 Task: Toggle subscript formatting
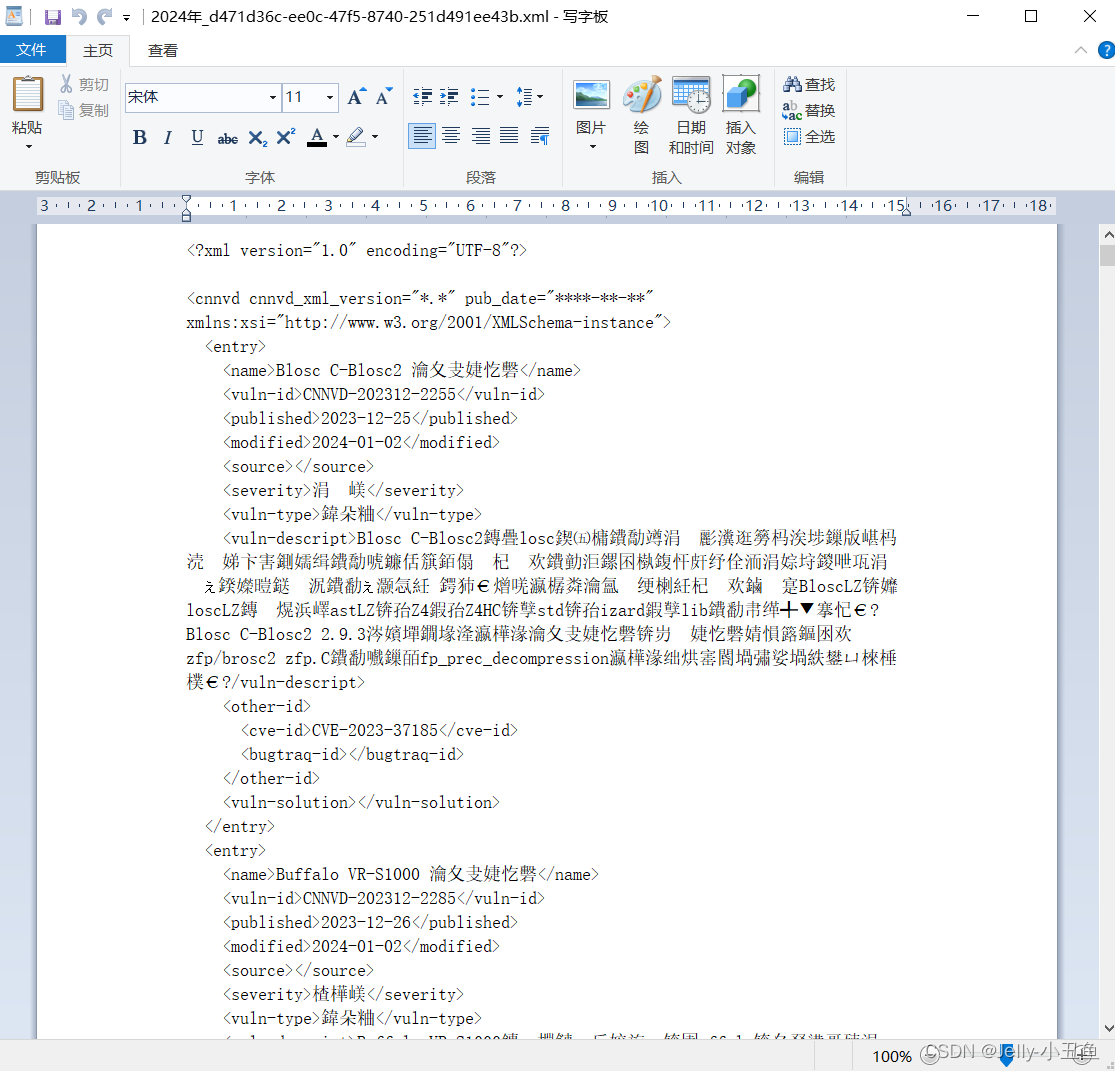pos(257,138)
